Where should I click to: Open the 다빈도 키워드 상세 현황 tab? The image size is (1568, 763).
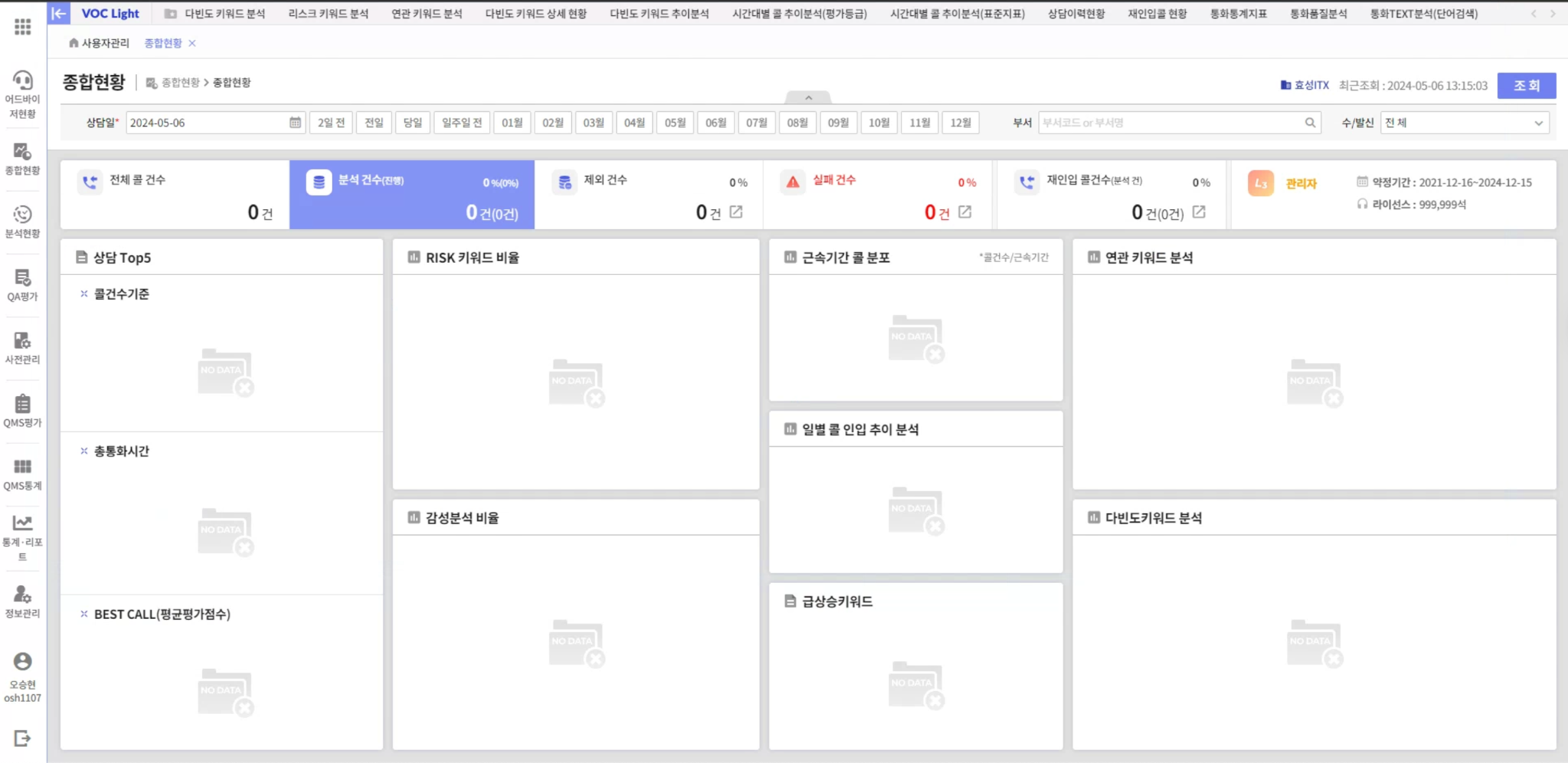[536, 14]
